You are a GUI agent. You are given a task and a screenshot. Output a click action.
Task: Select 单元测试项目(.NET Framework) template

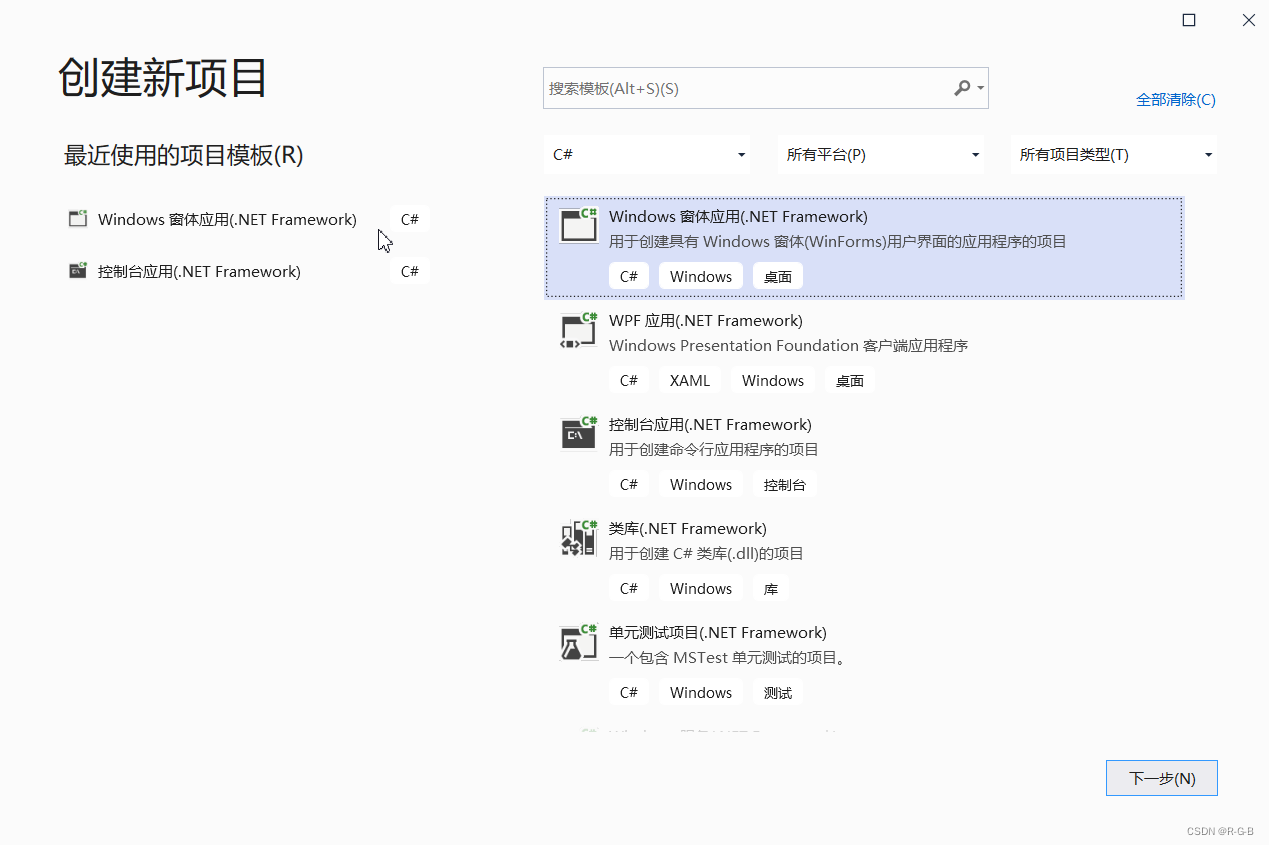point(864,664)
